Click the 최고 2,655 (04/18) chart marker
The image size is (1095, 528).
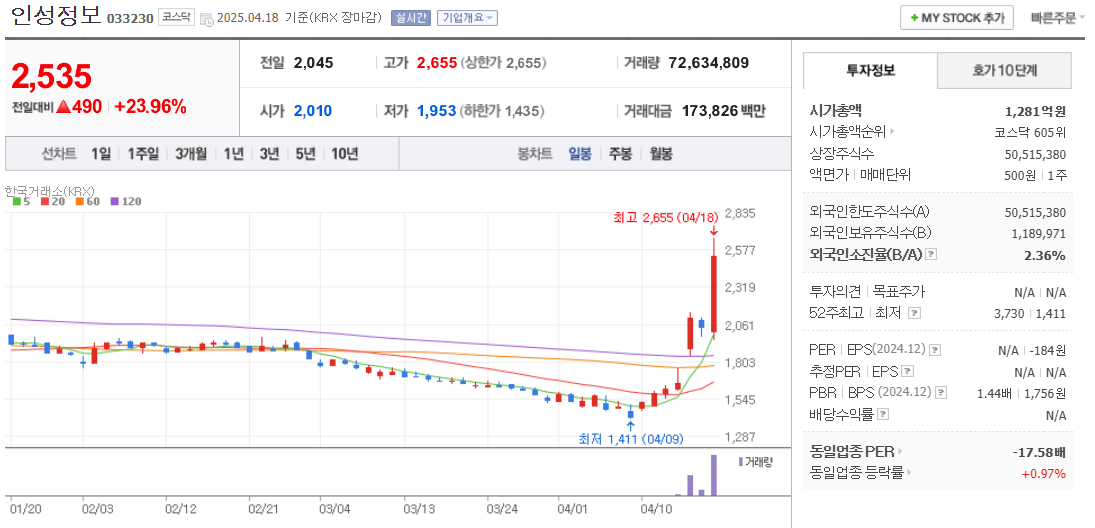666,217
